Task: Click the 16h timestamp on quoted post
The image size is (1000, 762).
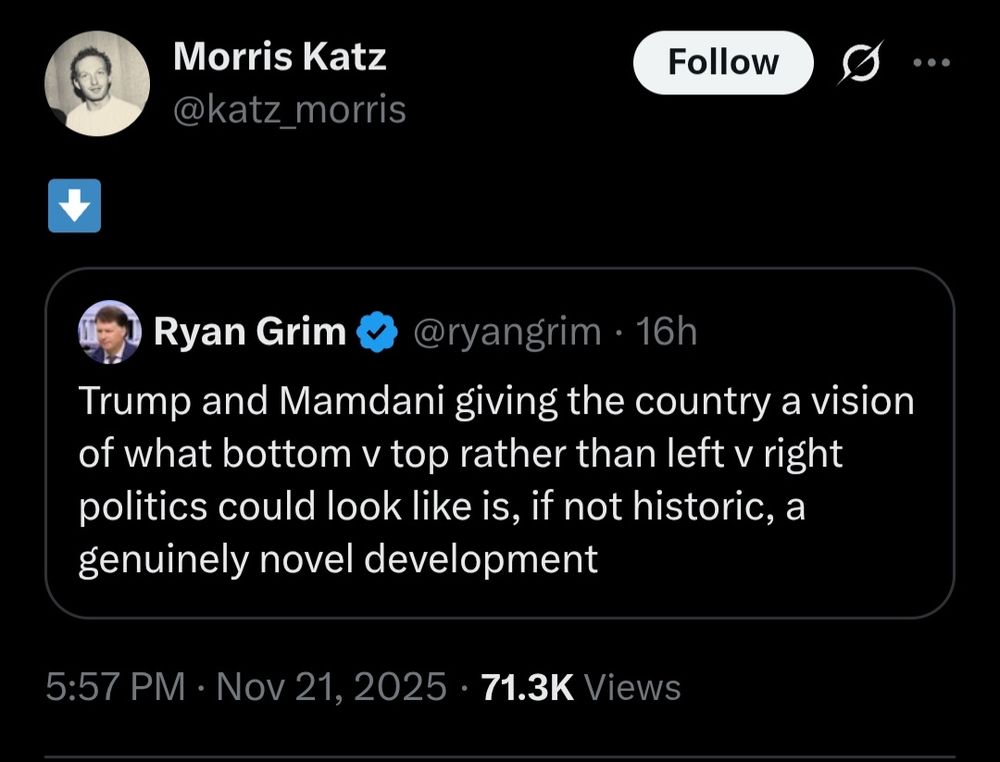Action: 667,332
